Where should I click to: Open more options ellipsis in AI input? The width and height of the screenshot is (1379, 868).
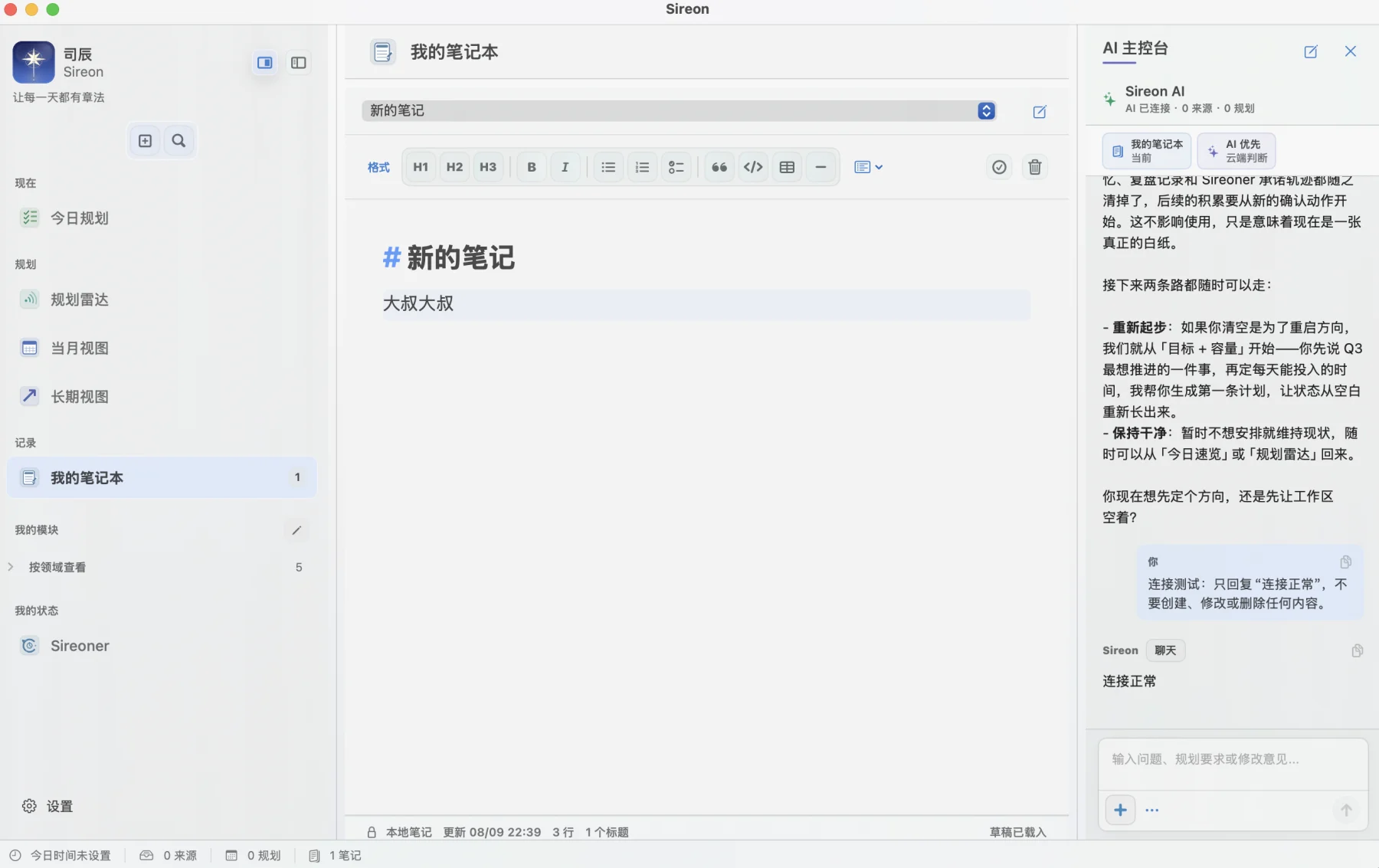click(1152, 810)
